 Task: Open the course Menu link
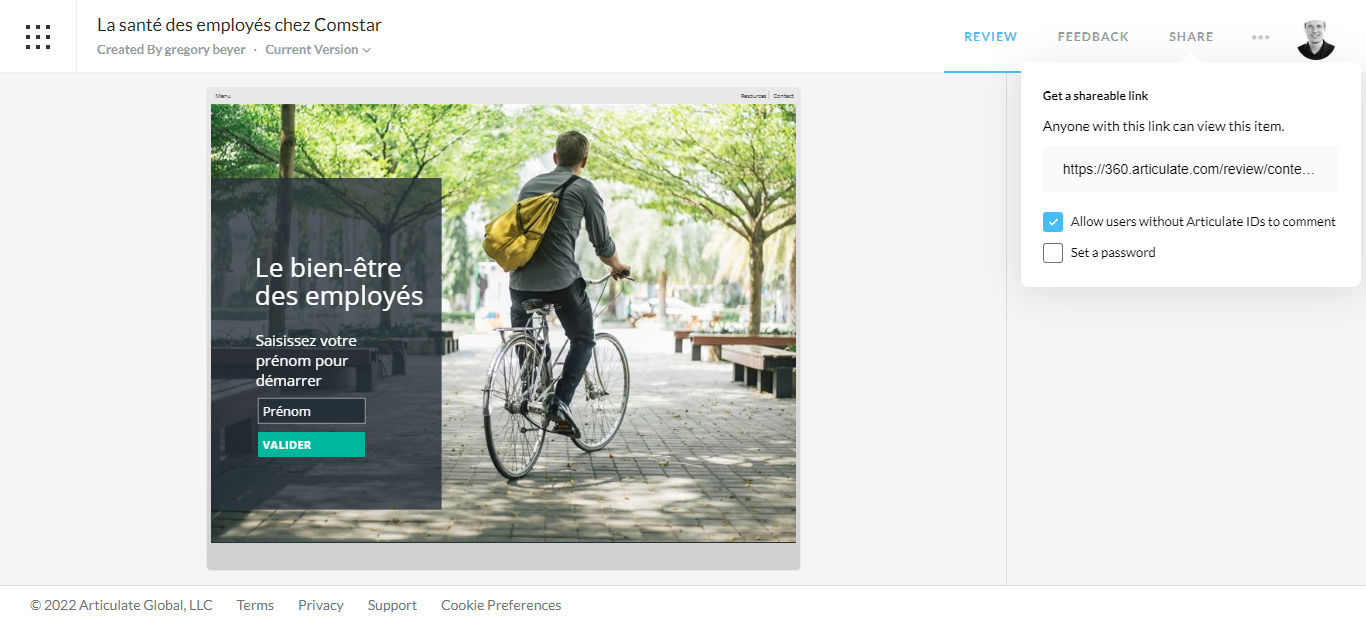tap(223, 96)
